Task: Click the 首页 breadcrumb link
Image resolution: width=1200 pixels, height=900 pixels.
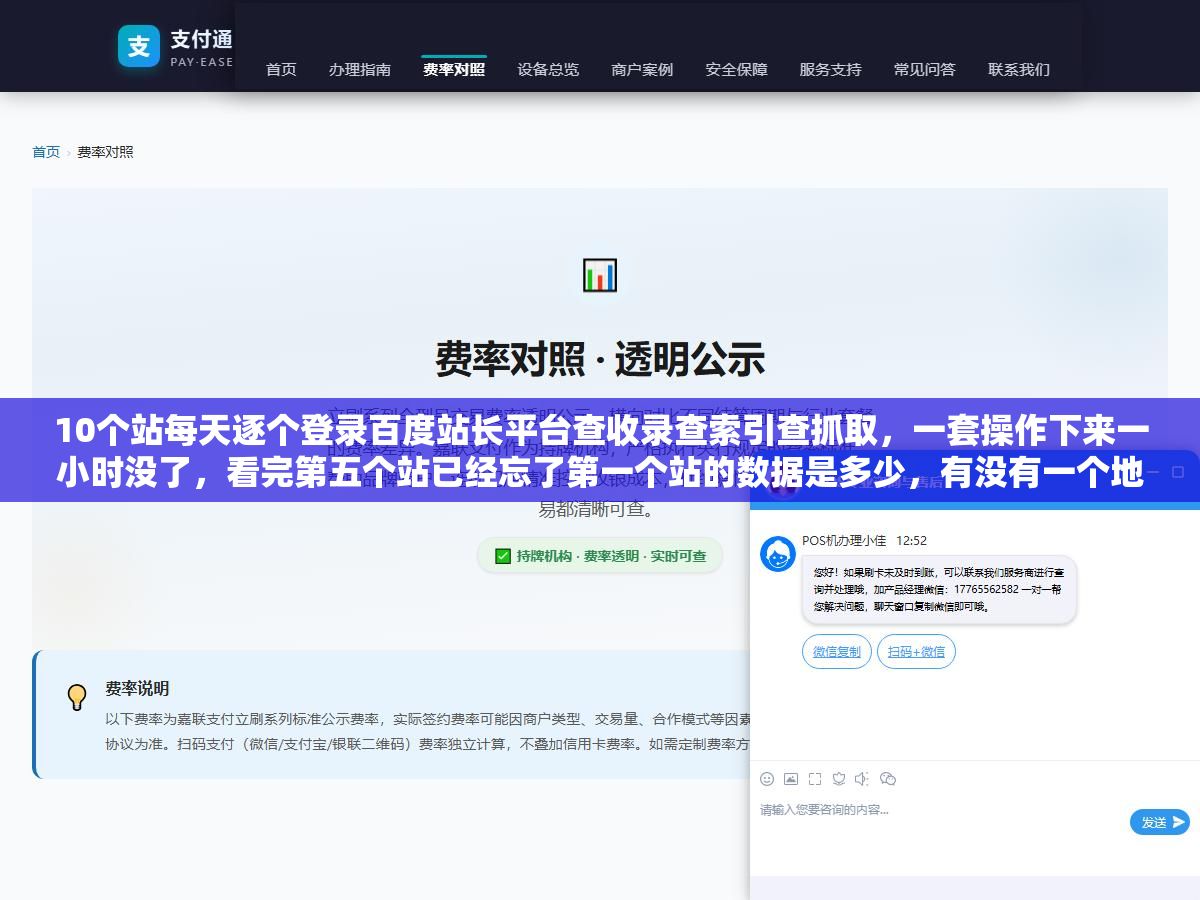Action: (46, 152)
